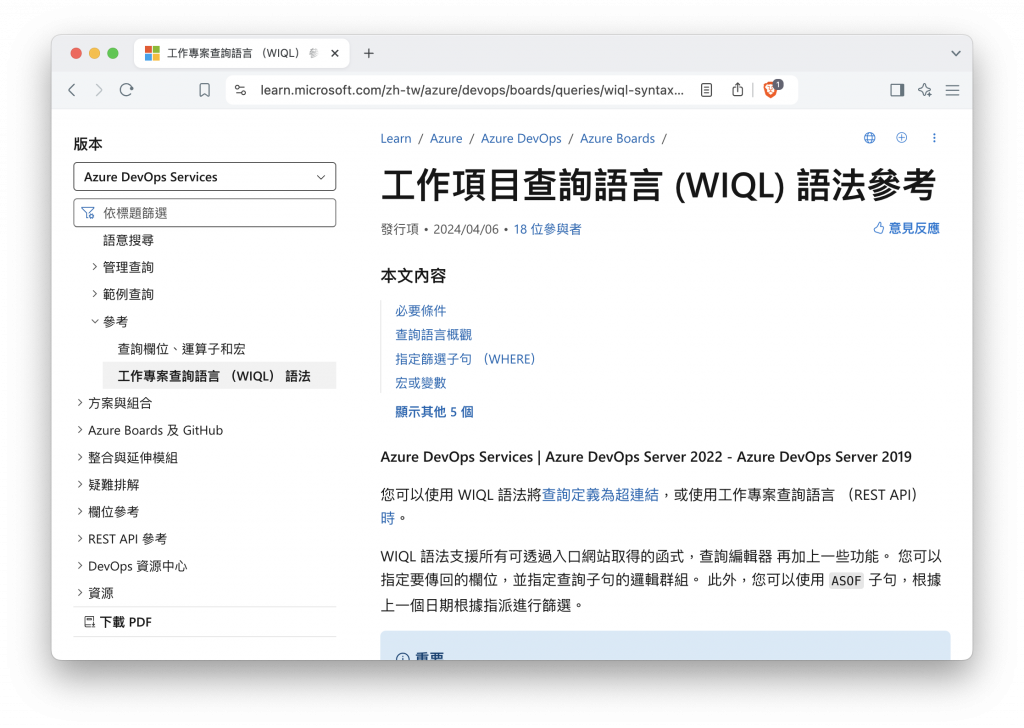Open the 查詢定義為超連結 link
1024x728 pixels.
tap(600, 495)
